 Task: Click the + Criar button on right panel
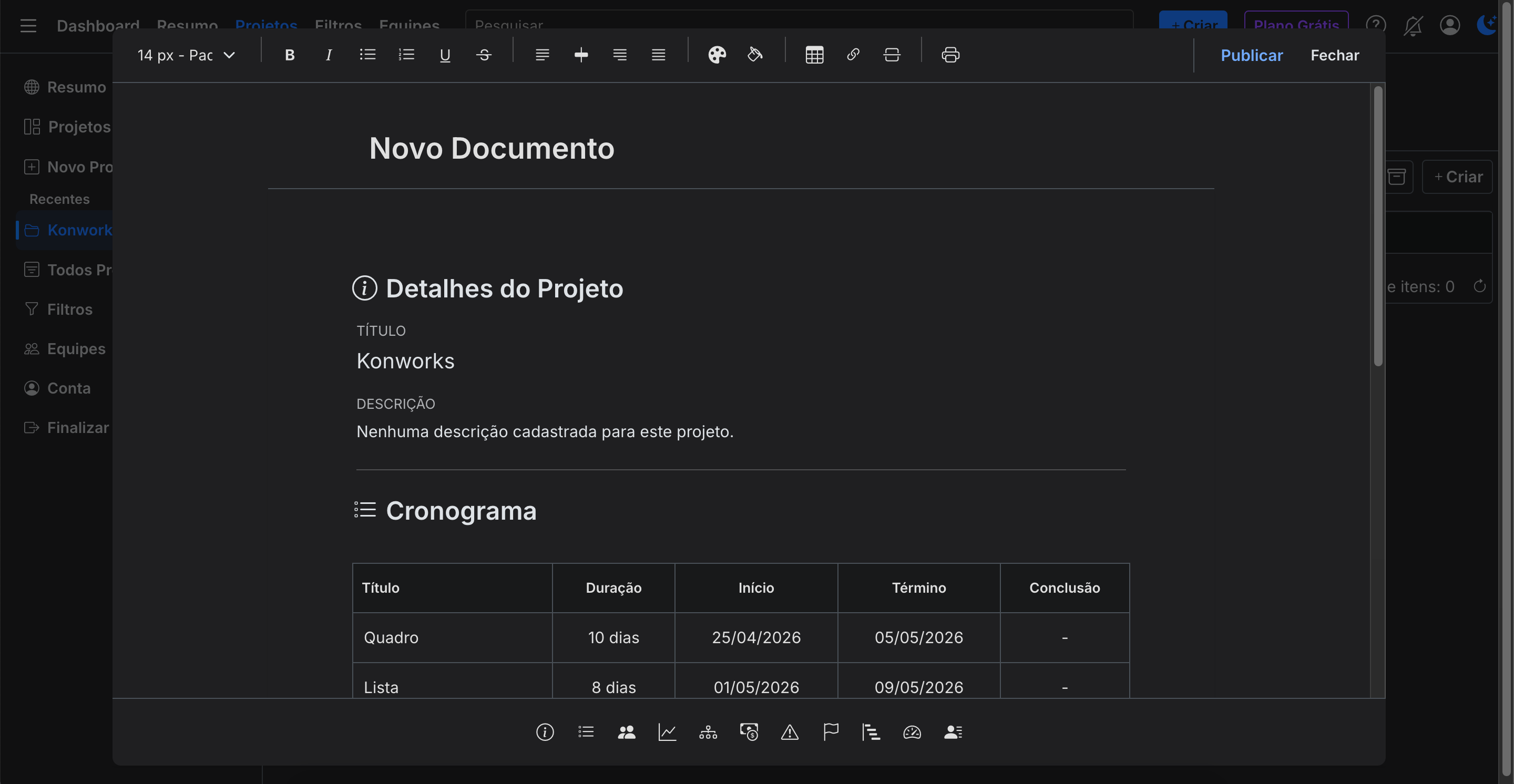1458,177
